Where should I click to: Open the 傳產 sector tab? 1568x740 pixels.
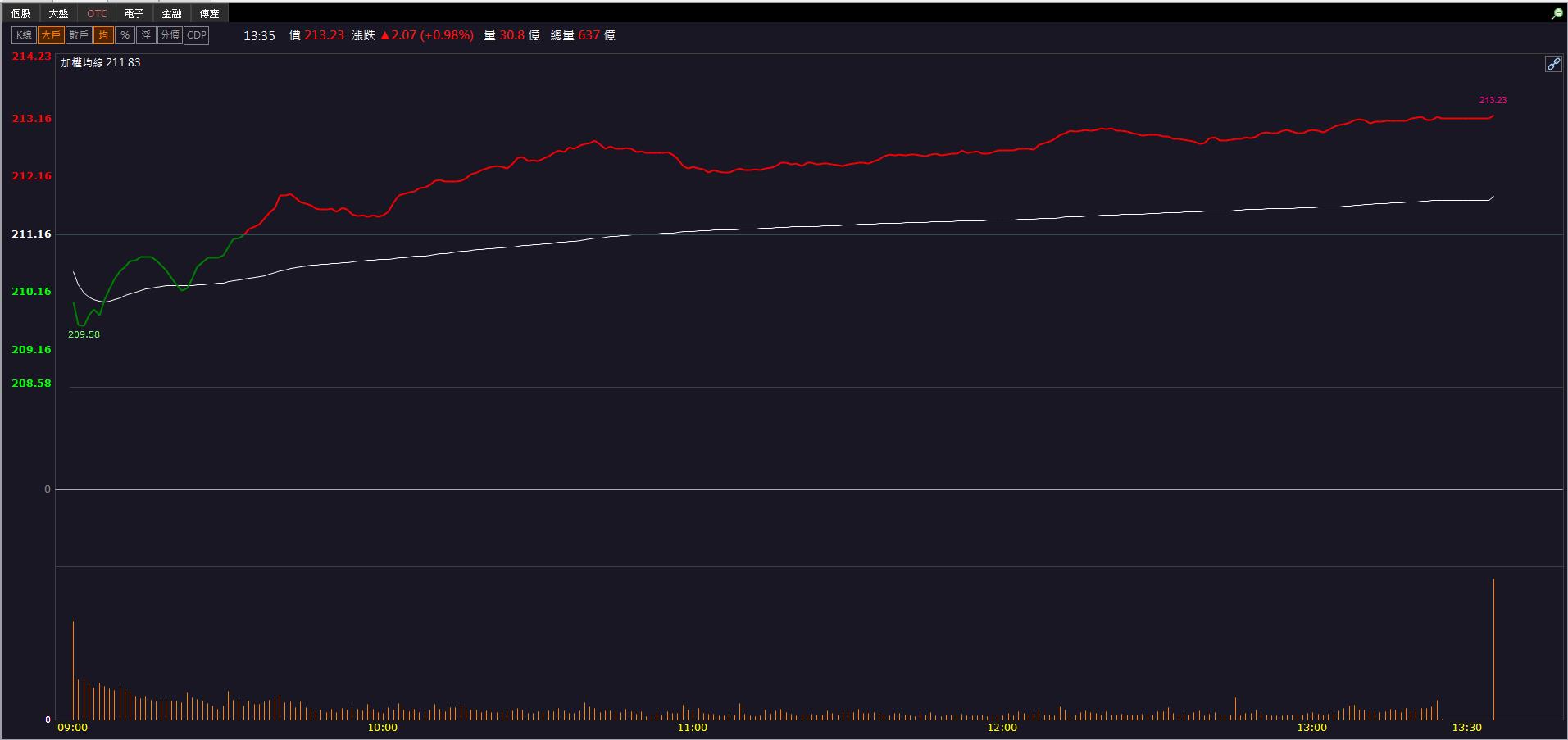pos(210,14)
